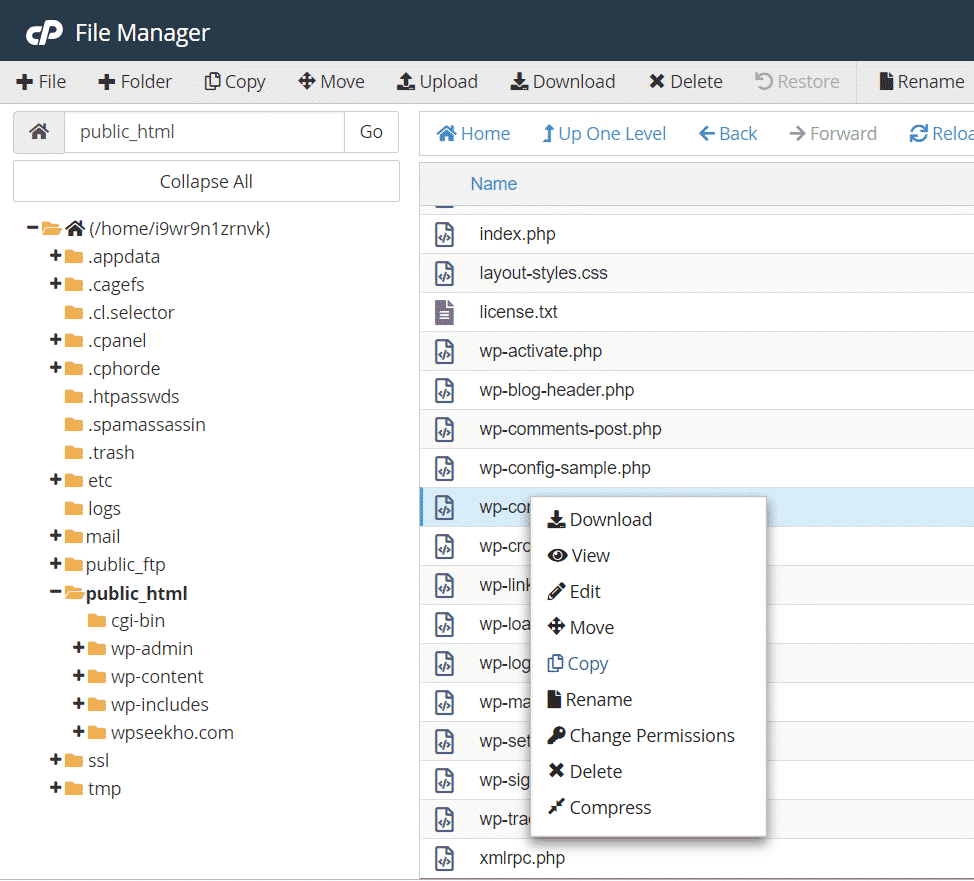This screenshot has height=881, width=974.
Task: Expand the public_ftp folder
Action: point(55,564)
